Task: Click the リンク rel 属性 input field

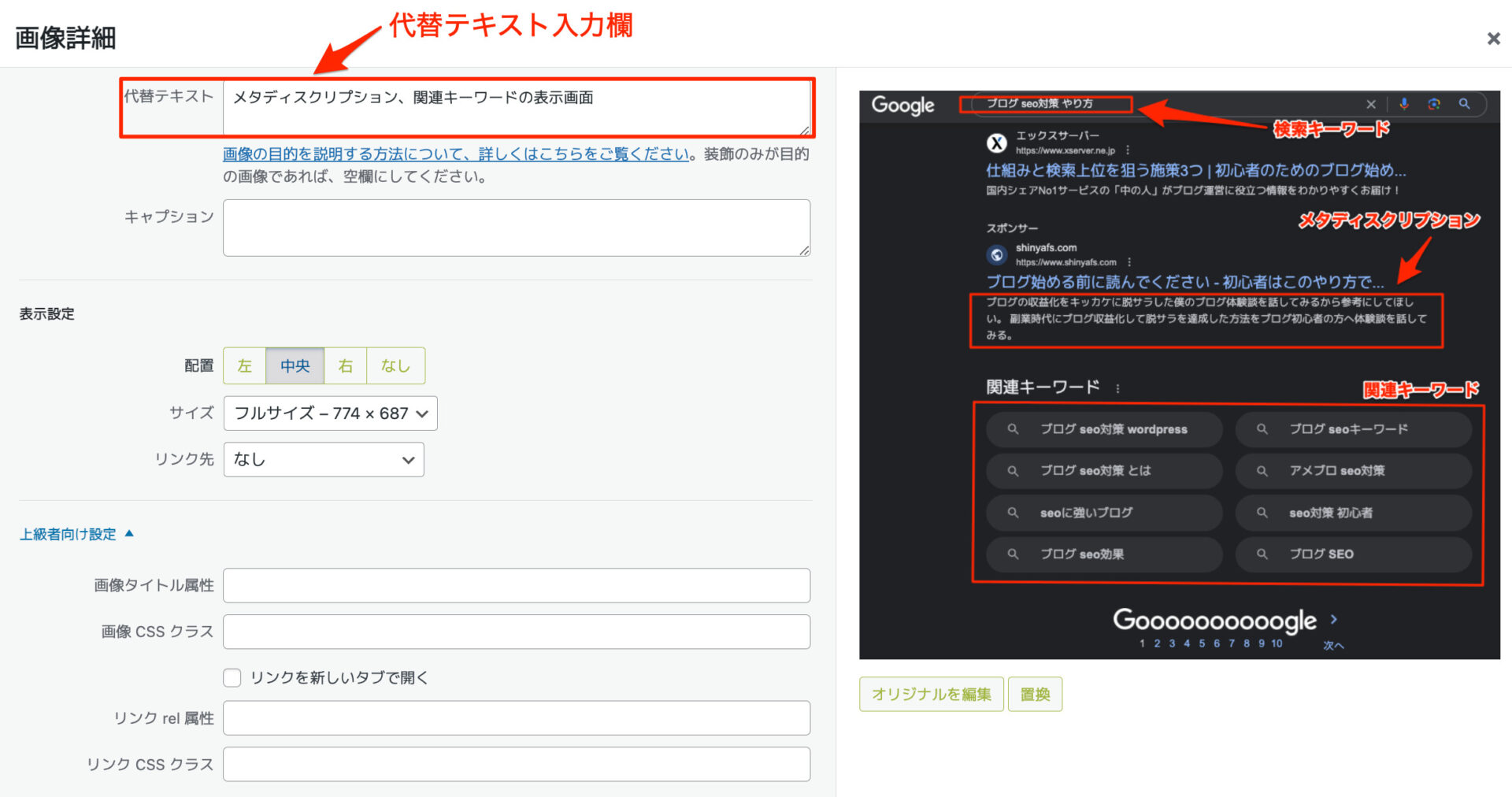Action: click(517, 718)
